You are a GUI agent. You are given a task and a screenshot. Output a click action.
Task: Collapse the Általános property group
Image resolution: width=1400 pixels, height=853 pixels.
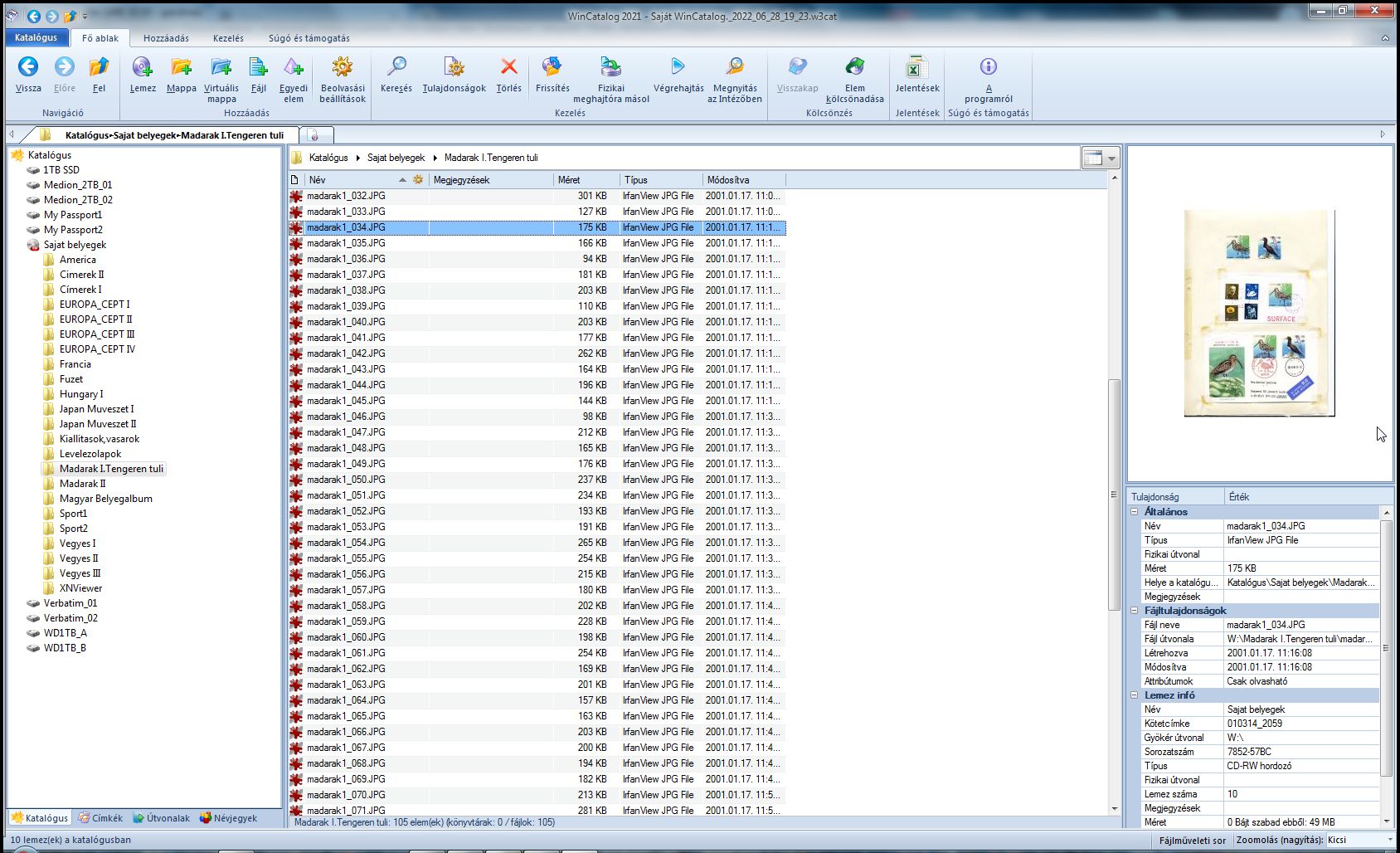(x=1135, y=512)
